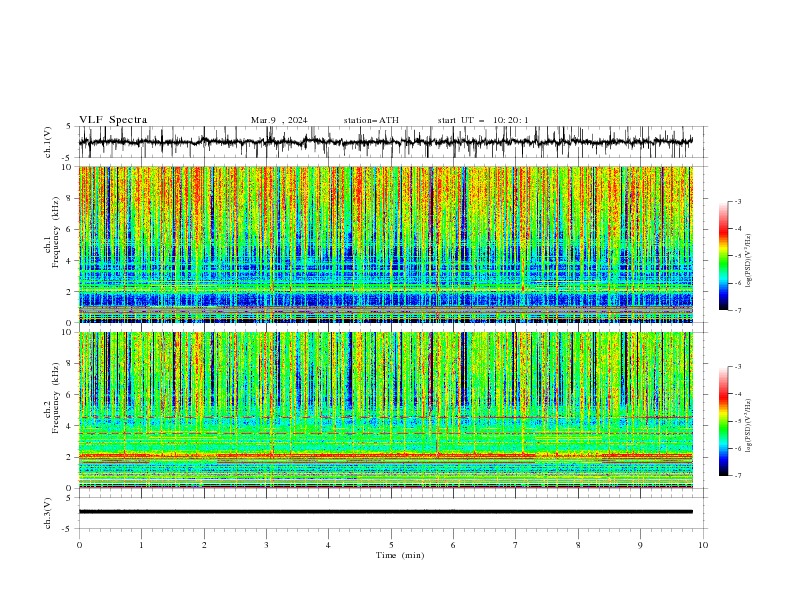Click the "9" tick on Time axis

(640, 545)
